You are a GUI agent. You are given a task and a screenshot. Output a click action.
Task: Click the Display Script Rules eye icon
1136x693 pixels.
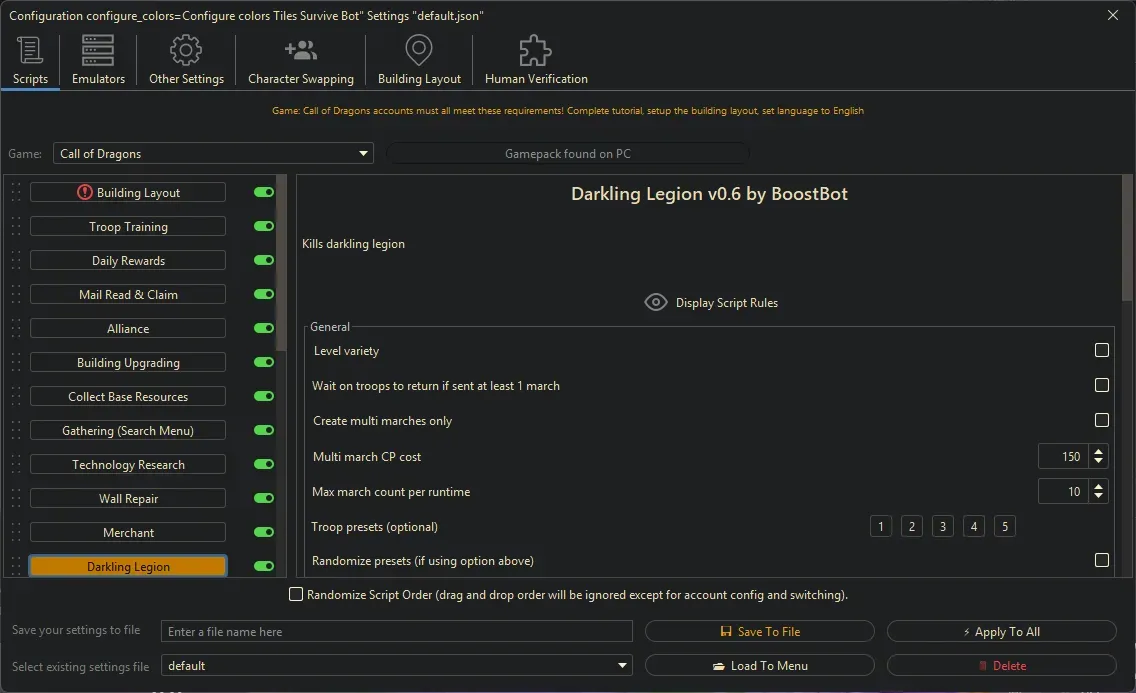(x=656, y=301)
